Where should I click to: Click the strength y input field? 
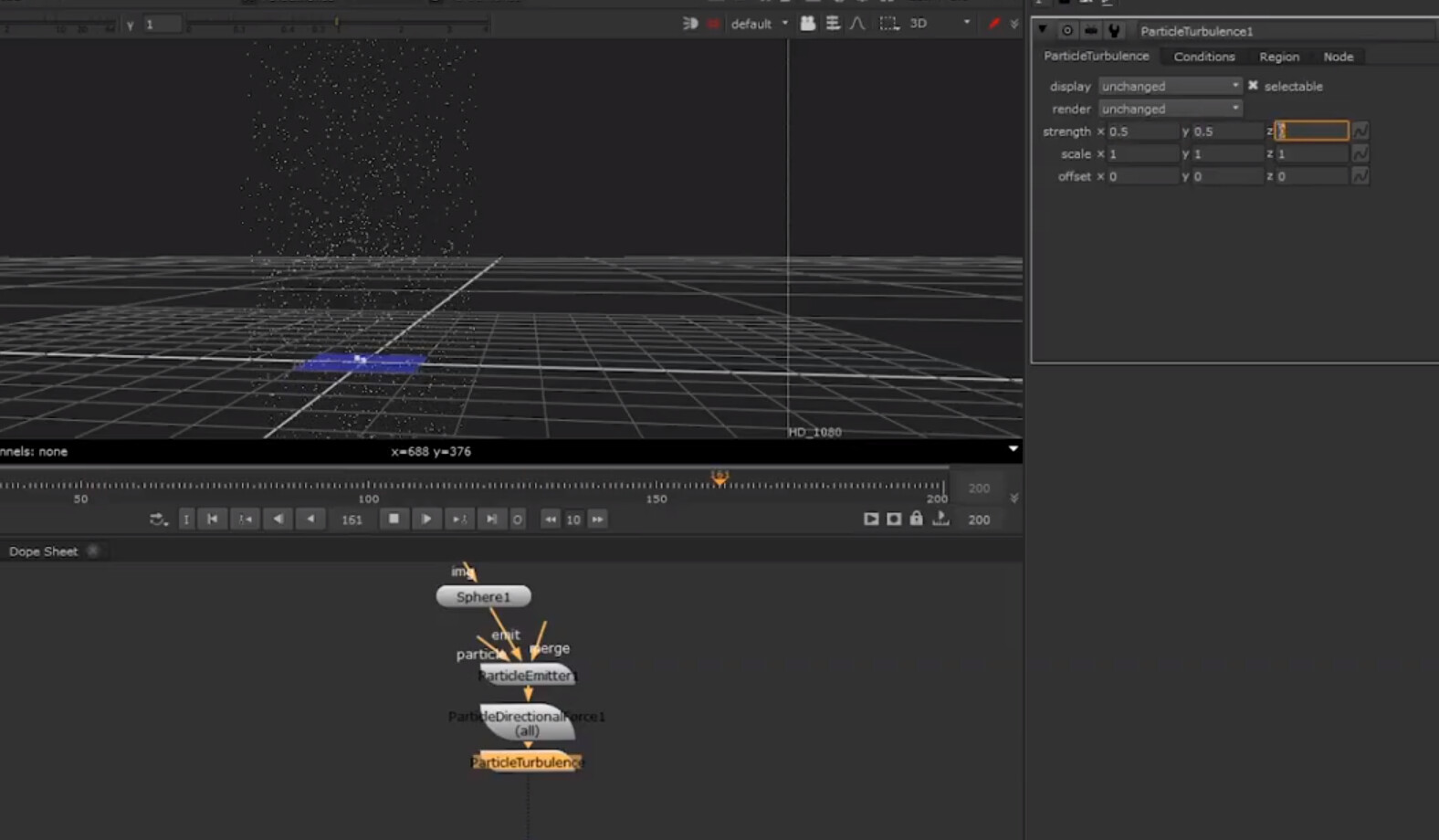click(x=1227, y=131)
